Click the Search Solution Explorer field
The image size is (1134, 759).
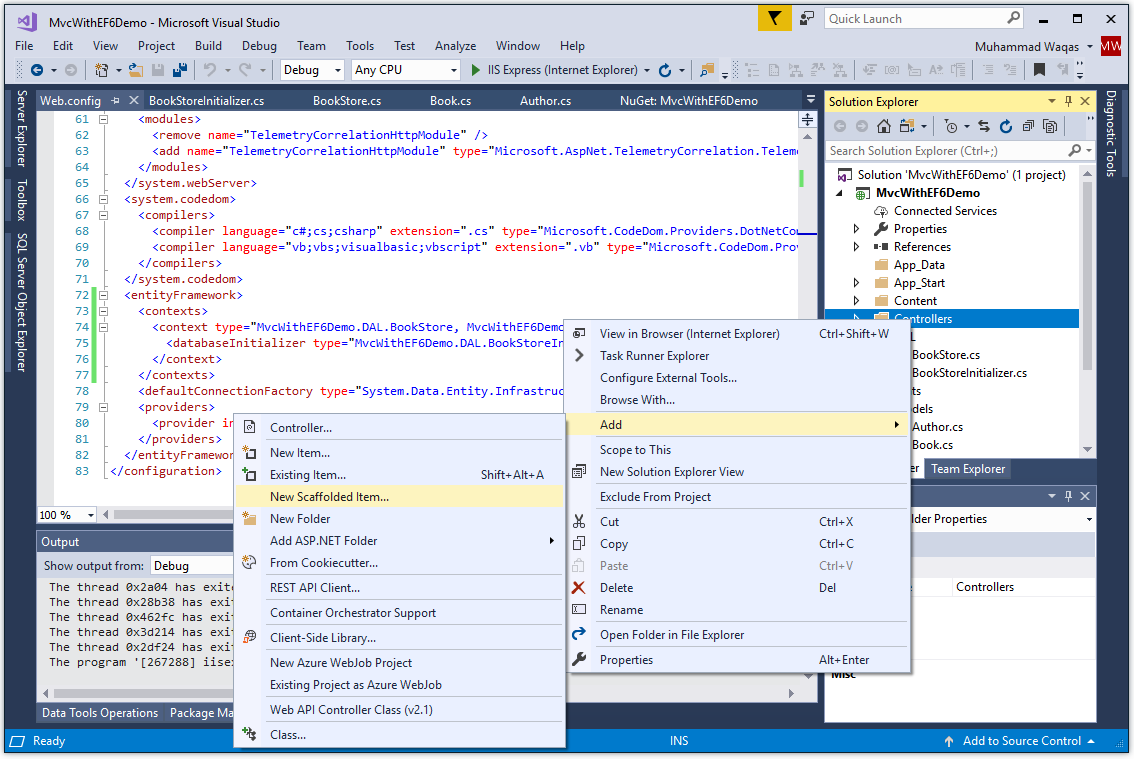click(947, 150)
